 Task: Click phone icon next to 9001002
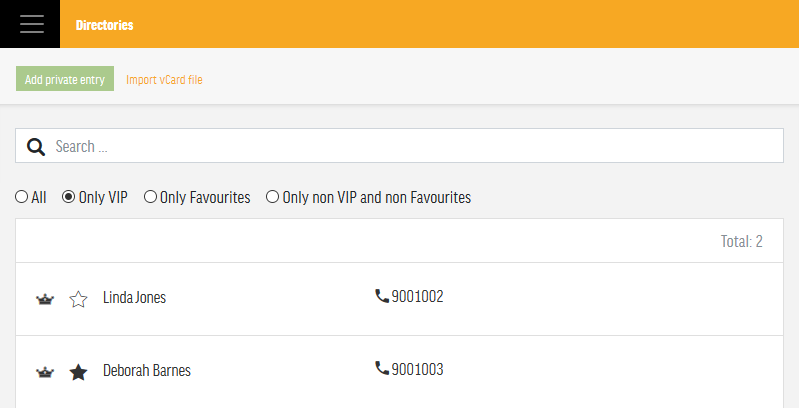[382, 296]
